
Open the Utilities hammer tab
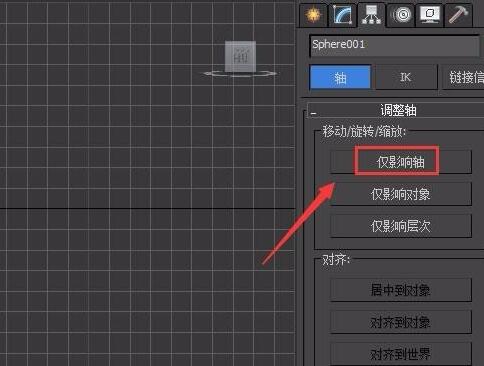tap(459, 15)
